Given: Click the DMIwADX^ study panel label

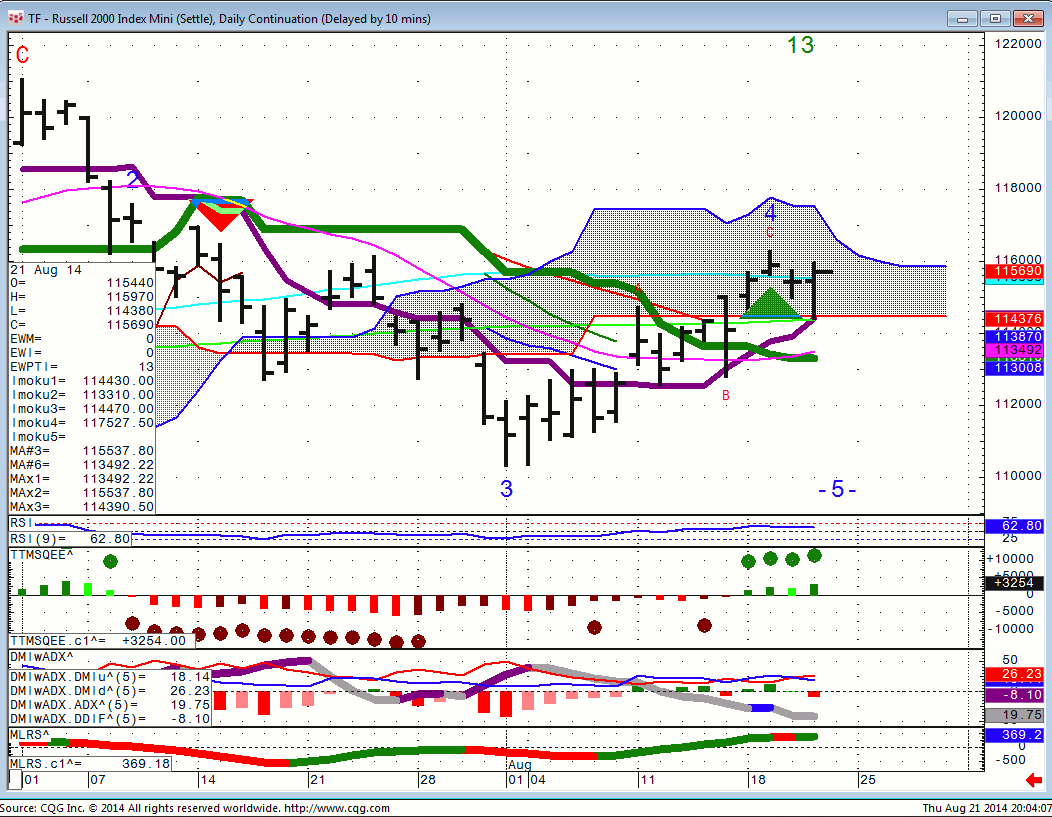Looking at the screenshot, I should coord(40,655).
